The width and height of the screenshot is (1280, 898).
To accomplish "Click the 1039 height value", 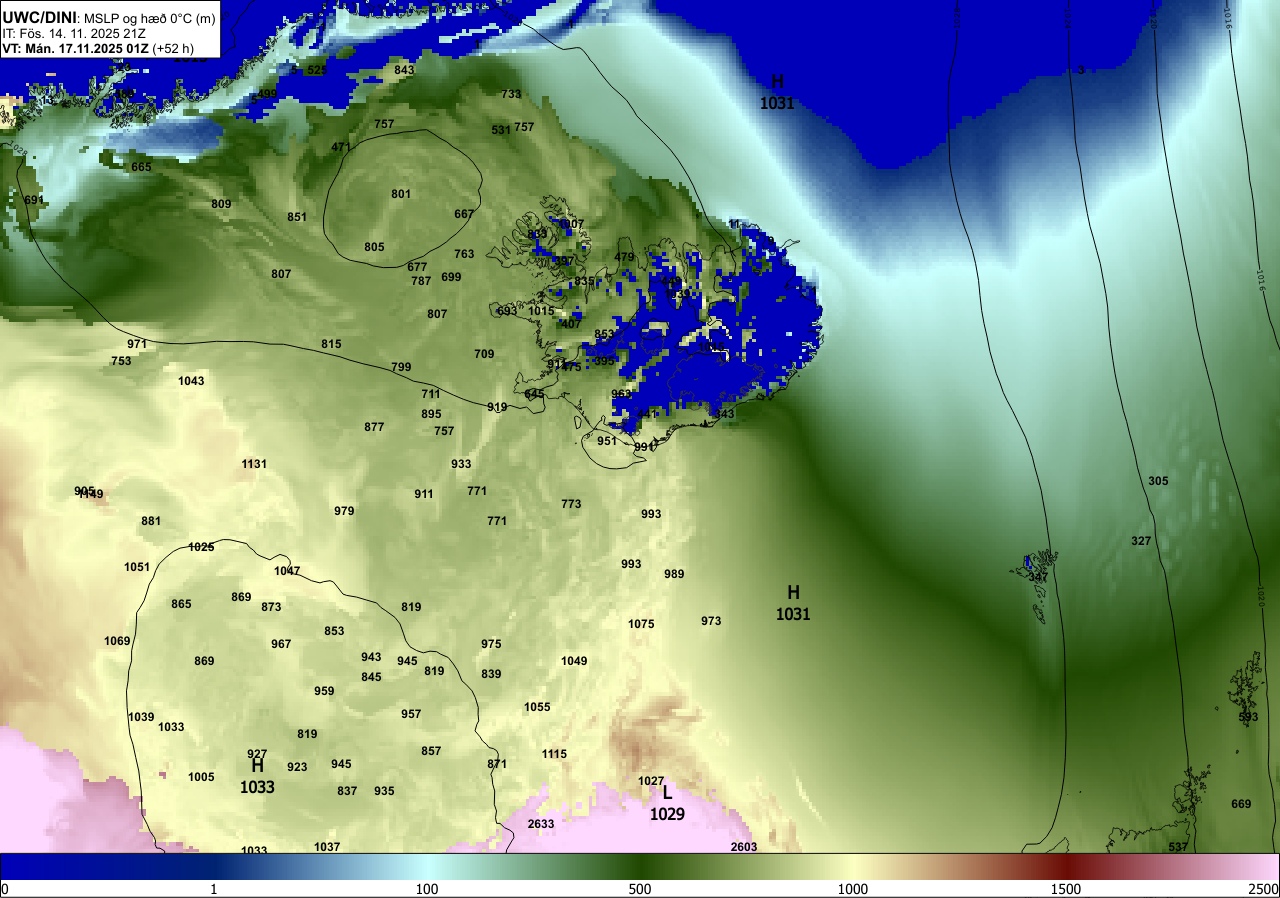I will click(141, 717).
